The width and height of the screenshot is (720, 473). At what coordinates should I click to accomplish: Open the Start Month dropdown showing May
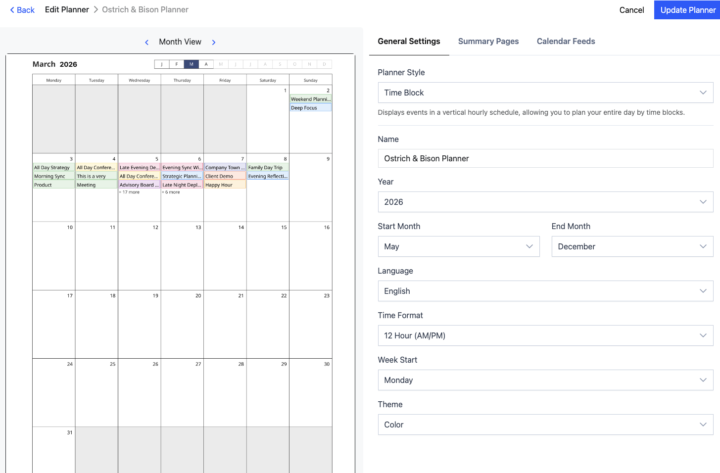pos(458,247)
